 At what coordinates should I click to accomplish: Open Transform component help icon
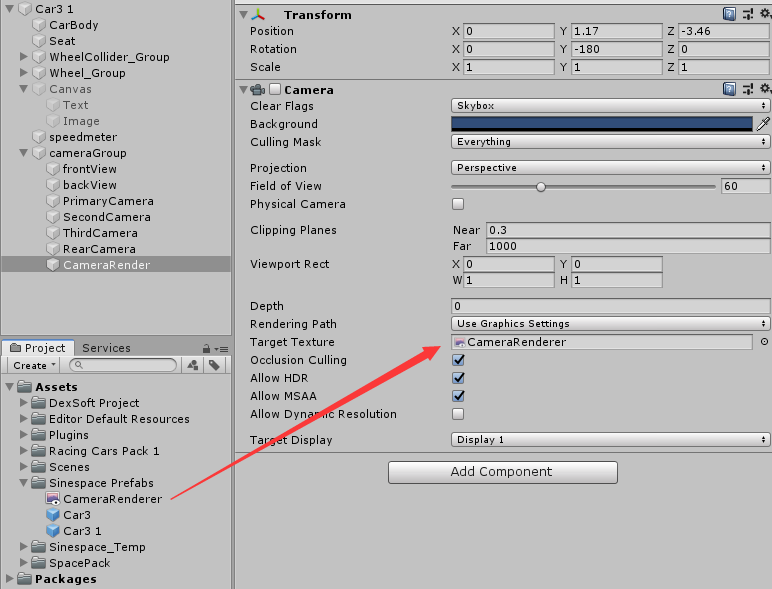point(729,14)
